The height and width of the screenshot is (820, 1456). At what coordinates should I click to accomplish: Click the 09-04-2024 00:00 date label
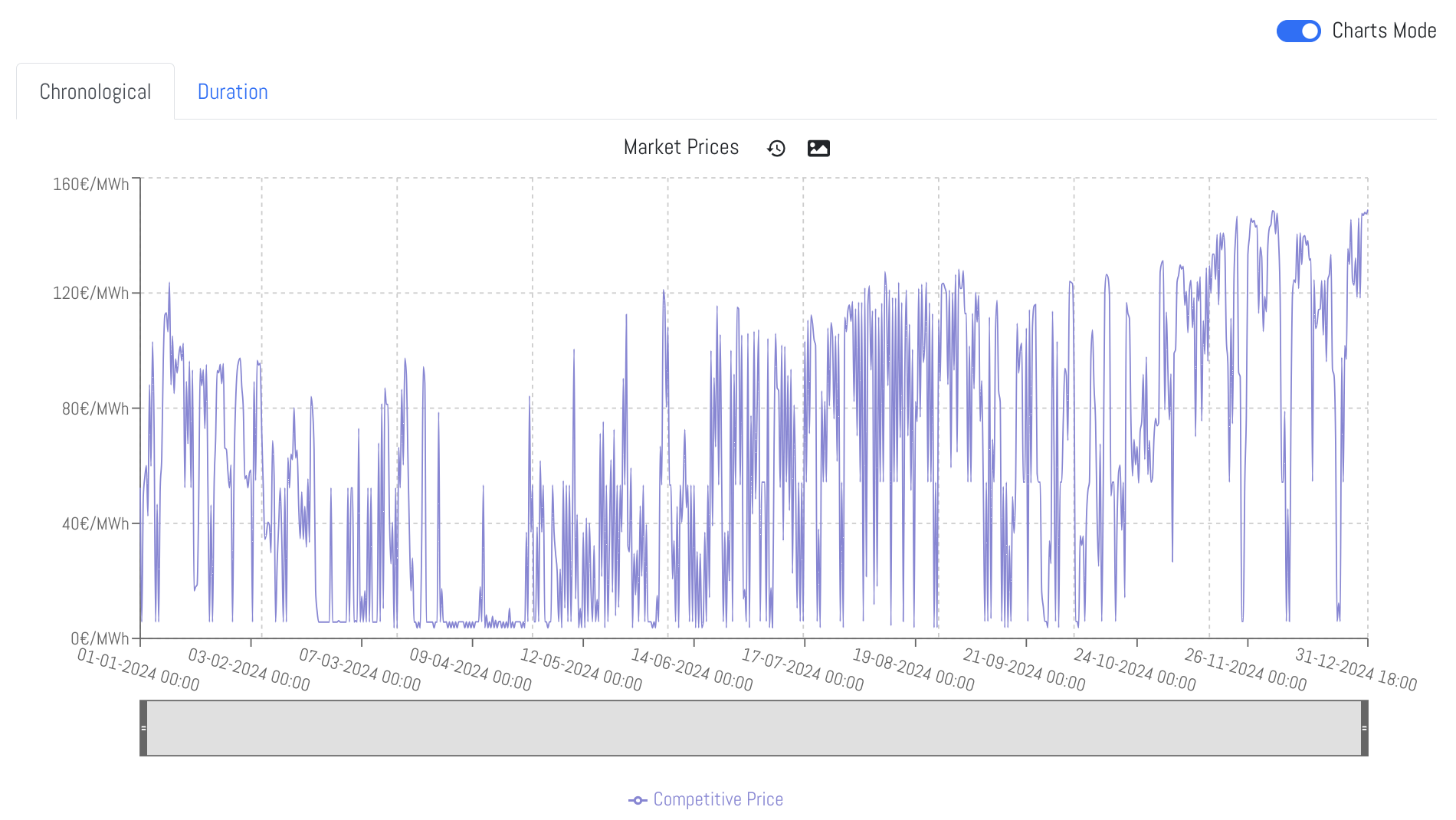pyautogui.click(x=470, y=670)
